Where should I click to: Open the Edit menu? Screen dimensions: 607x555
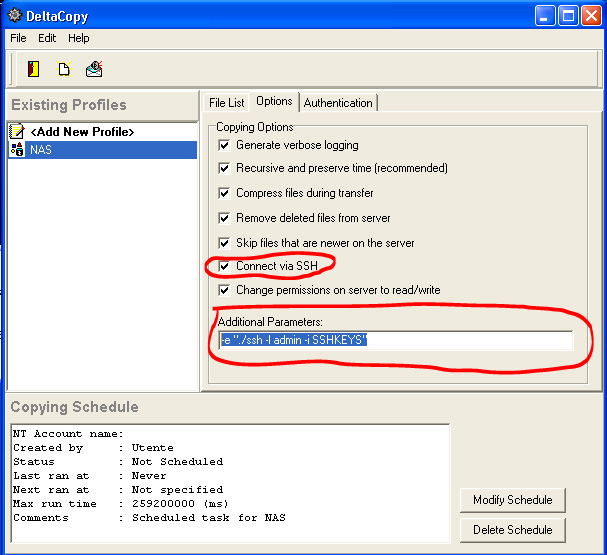pos(47,38)
